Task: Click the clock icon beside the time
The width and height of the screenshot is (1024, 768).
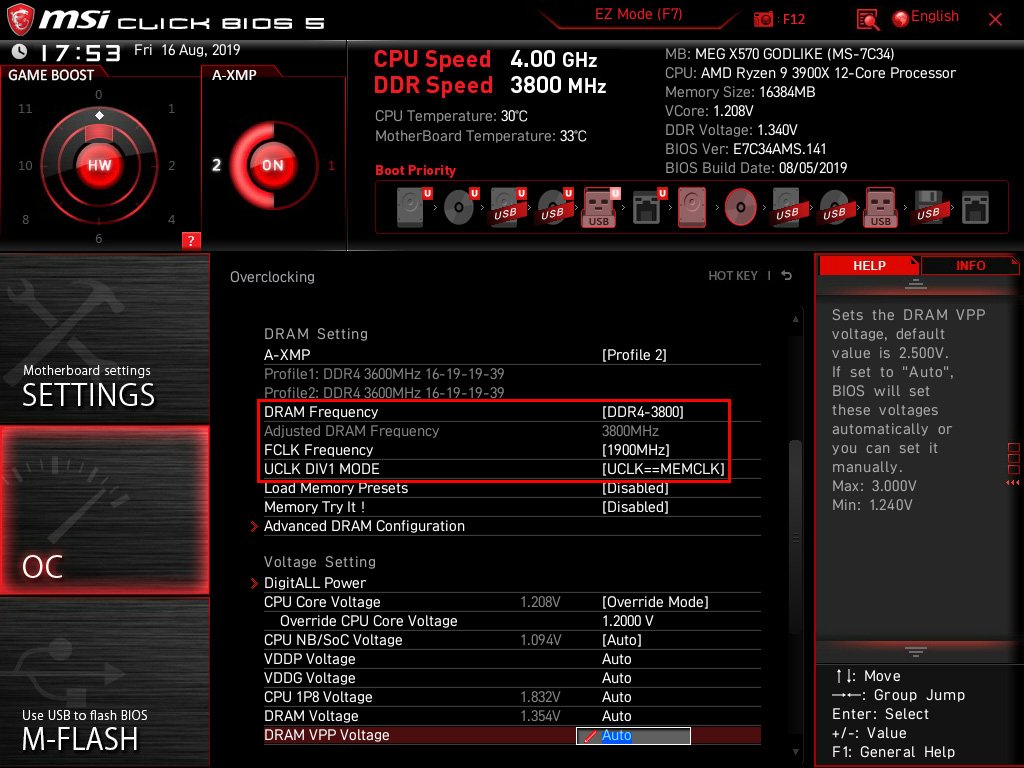Action: 20,51
